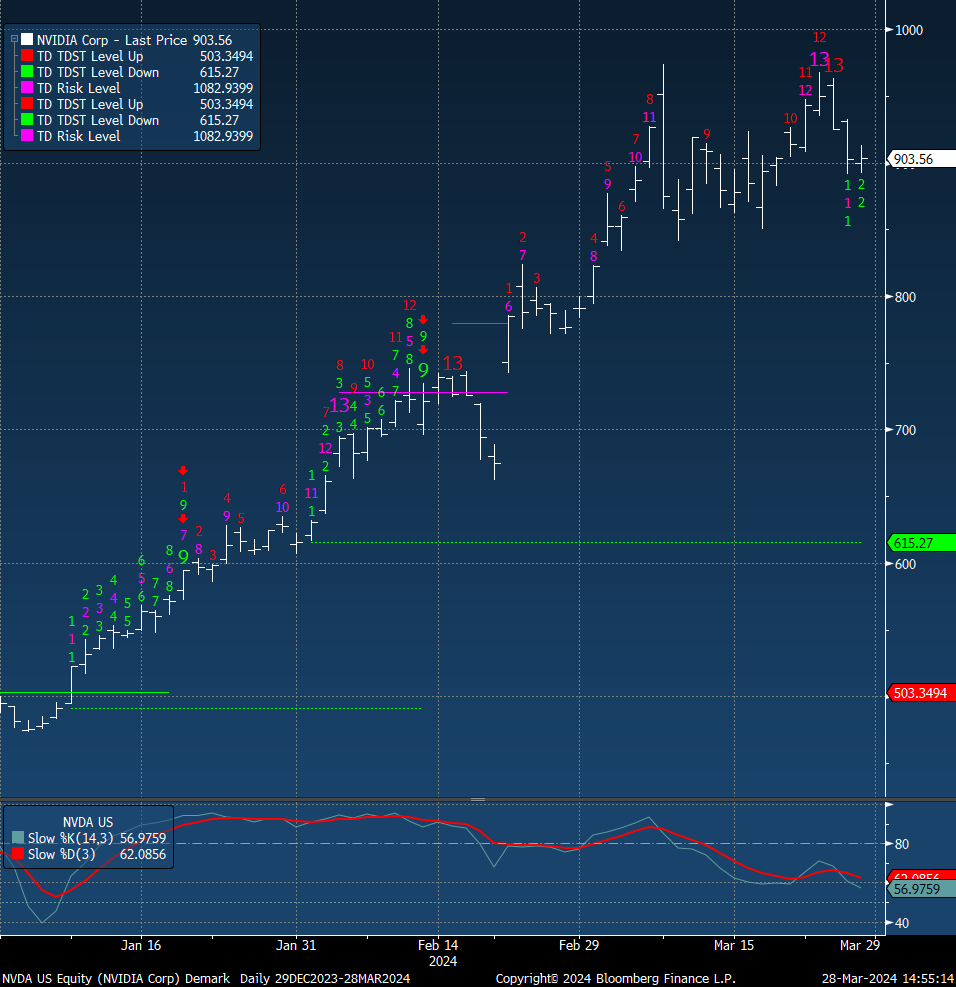956x987 pixels.
Task: Select the Feb 29 date axis label
Action: 579,945
